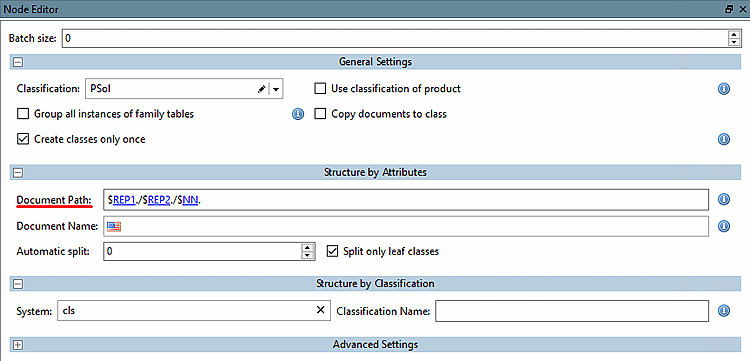Click info icon beside Classification Name field
Image resolution: width=750 pixels, height=361 pixels.
point(724,311)
